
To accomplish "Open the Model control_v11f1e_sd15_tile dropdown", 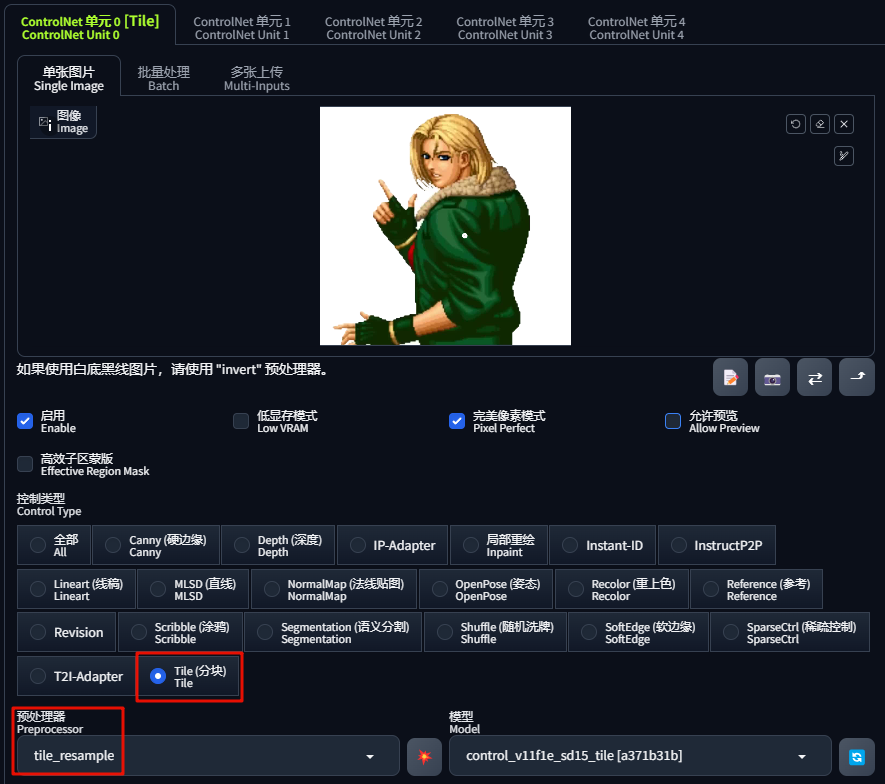I will click(640, 756).
